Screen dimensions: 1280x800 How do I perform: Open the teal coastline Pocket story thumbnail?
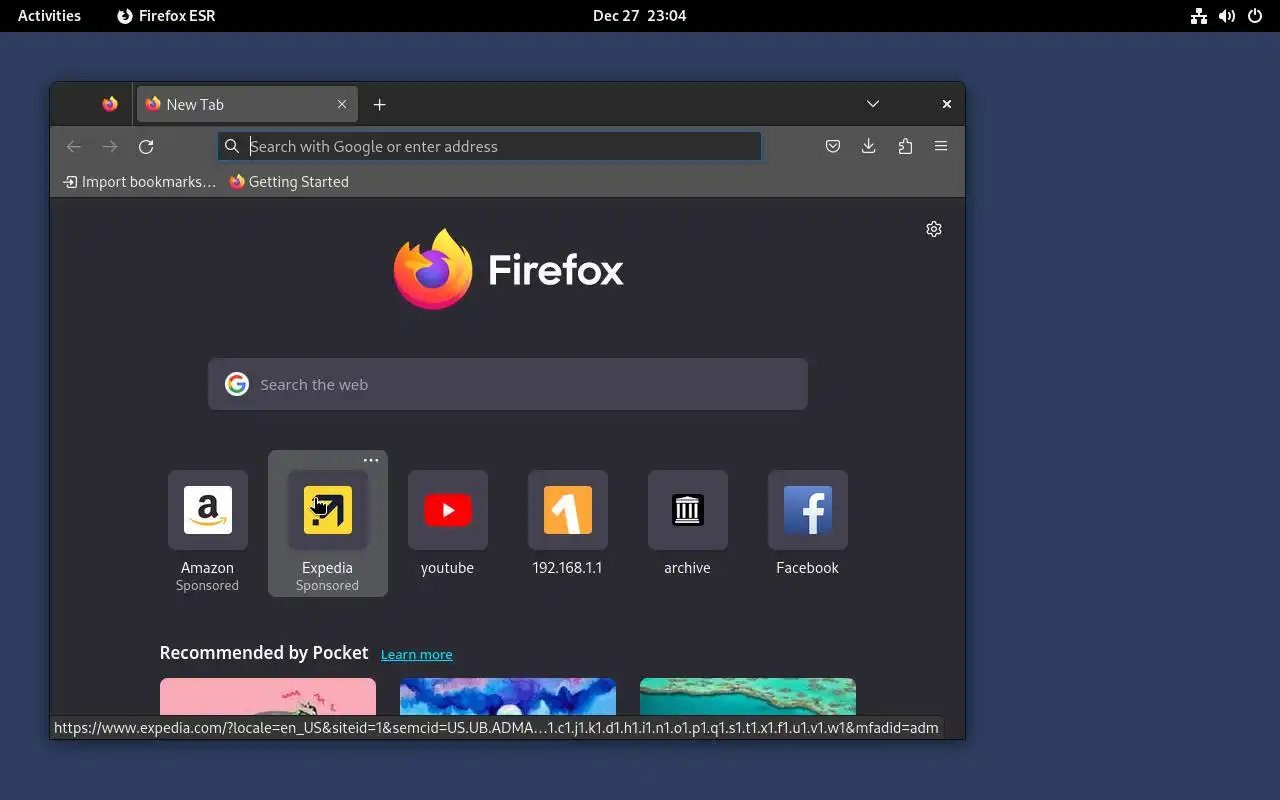748,696
